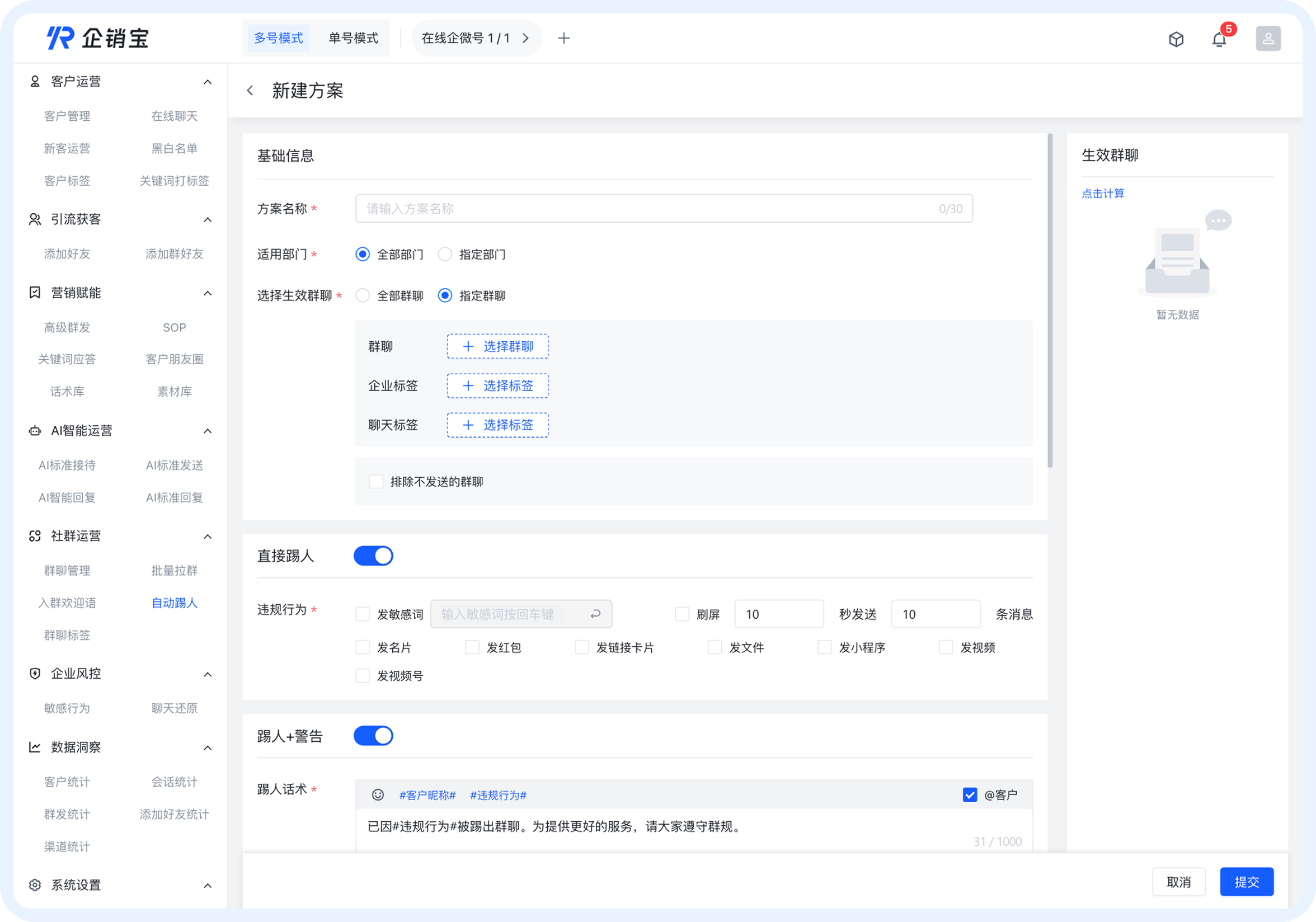
Task: Open the 在线企微号 account switcher chevron
Action: [x=525, y=38]
